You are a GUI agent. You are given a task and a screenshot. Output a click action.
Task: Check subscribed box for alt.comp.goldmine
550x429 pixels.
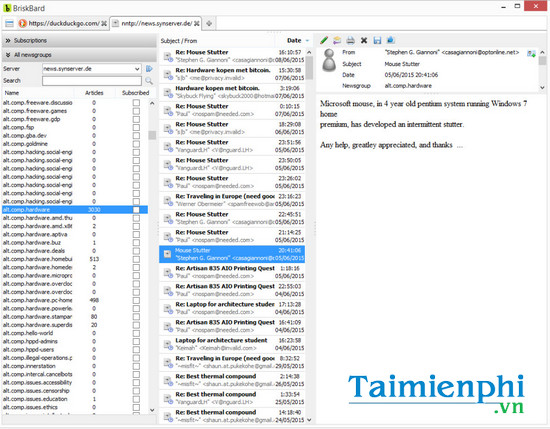tap(136, 144)
